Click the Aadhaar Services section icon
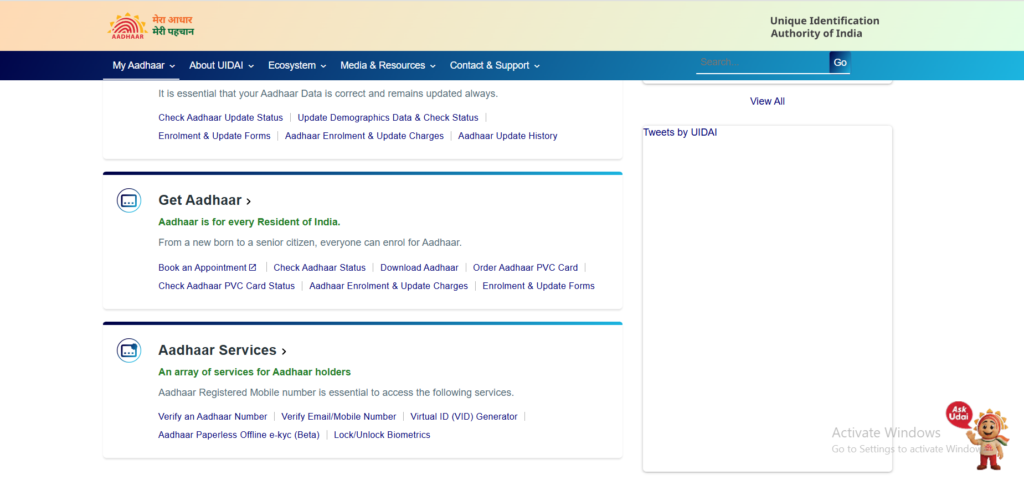 [x=128, y=350]
